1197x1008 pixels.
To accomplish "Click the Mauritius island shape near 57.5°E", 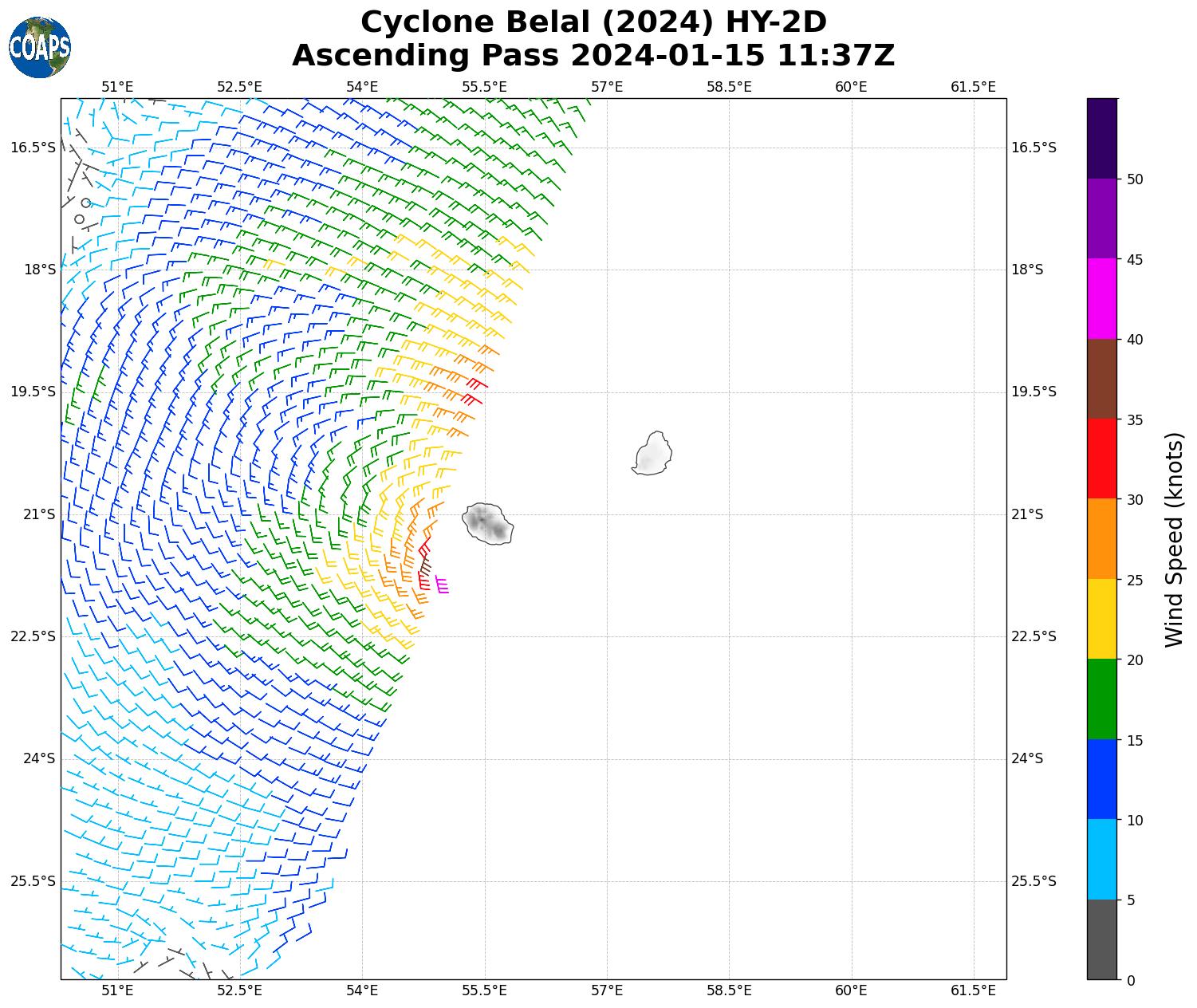I will tap(653, 455).
